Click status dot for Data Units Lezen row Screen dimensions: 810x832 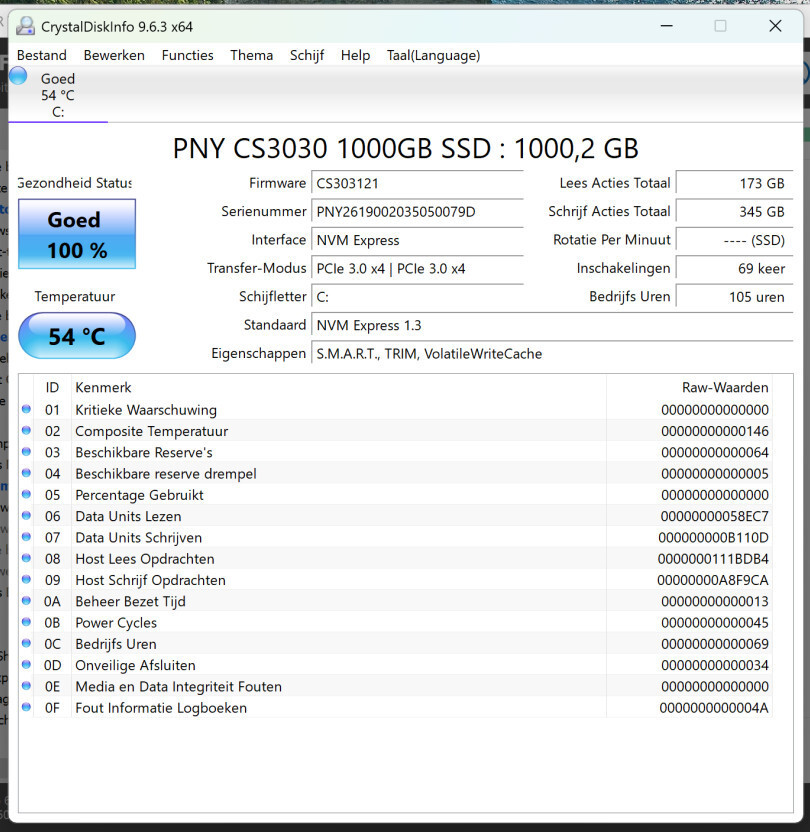(26, 515)
